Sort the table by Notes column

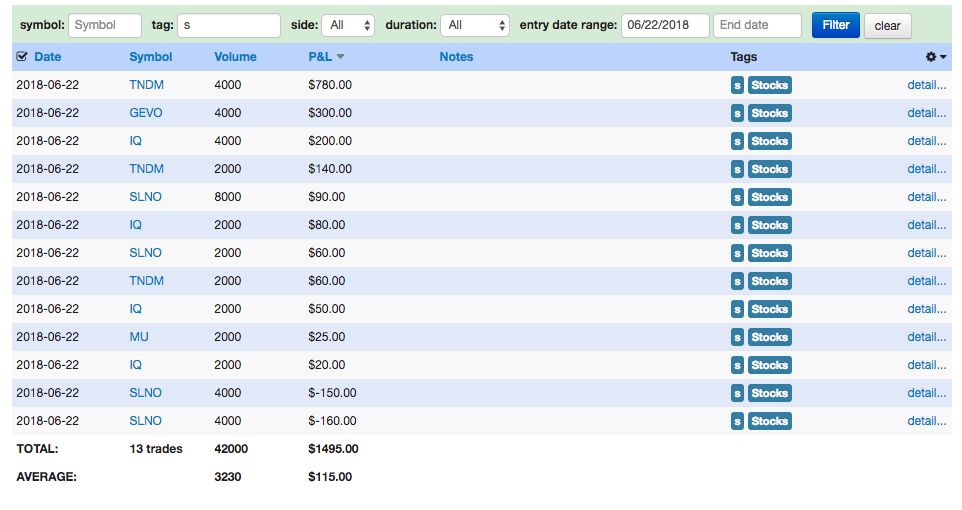click(x=456, y=56)
